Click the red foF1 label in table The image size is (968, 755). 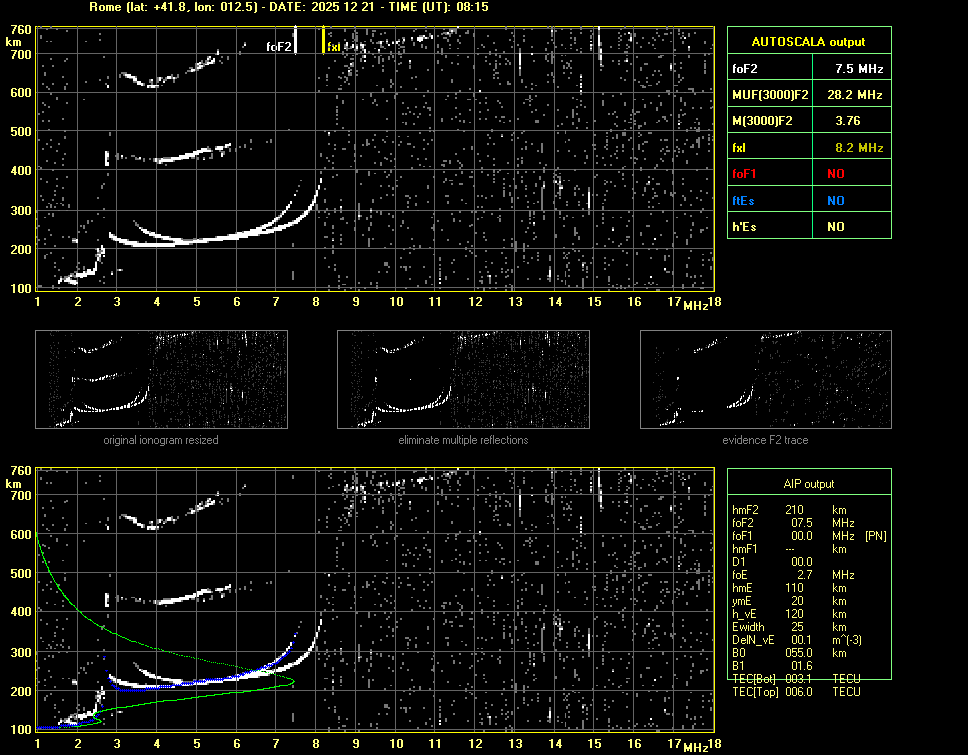(744, 174)
